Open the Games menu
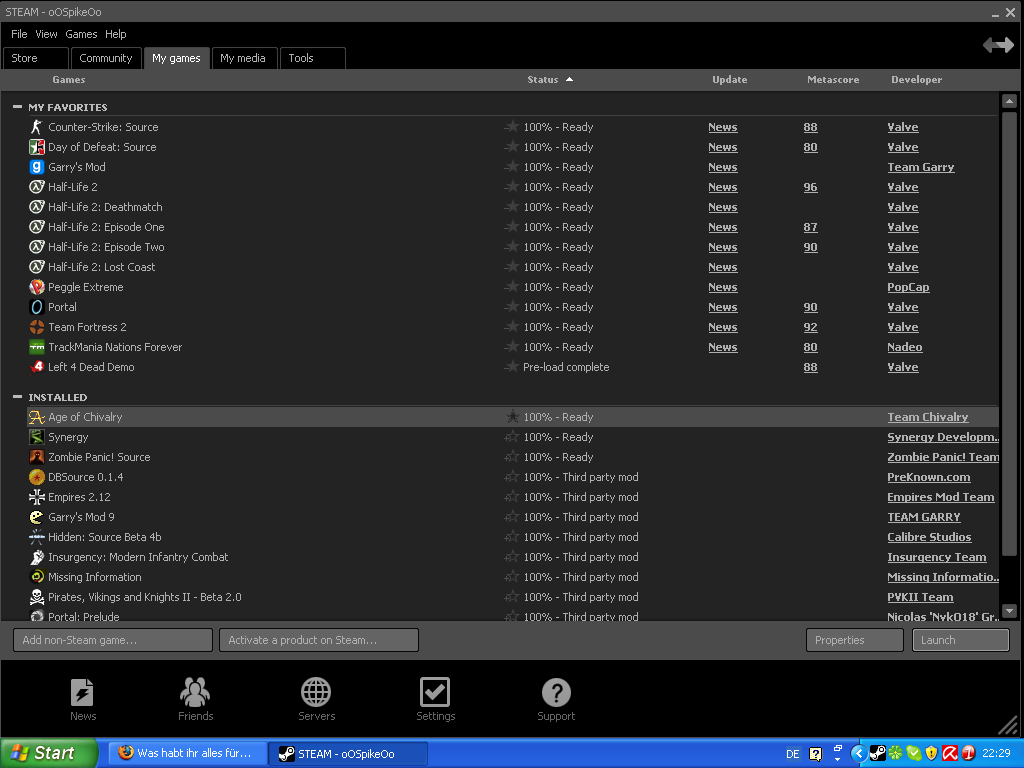Image resolution: width=1024 pixels, height=768 pixels. click(81, 34)
